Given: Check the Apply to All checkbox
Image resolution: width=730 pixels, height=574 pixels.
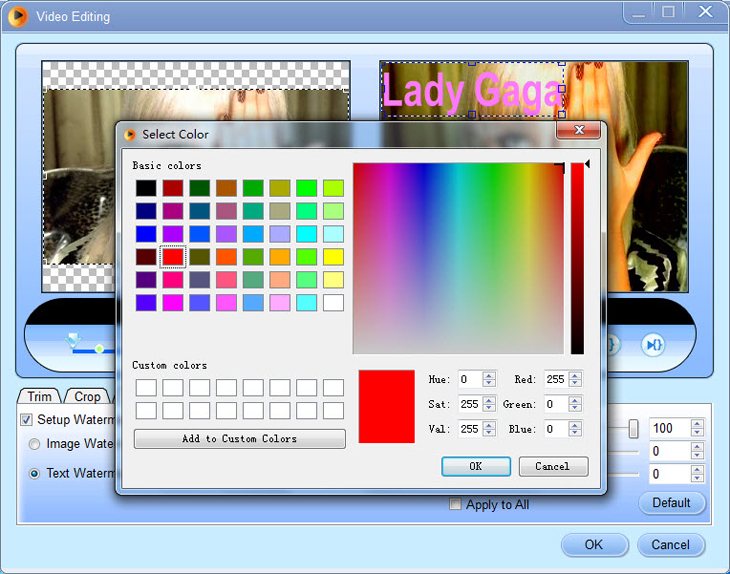Looking at the screenshot, I should point(455,504).
